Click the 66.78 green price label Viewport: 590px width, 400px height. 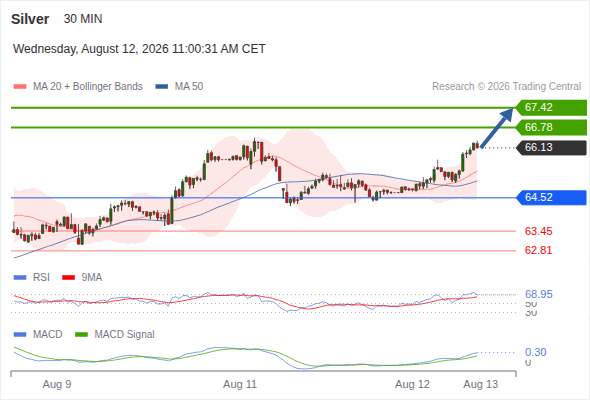click(x=551, y=128)
